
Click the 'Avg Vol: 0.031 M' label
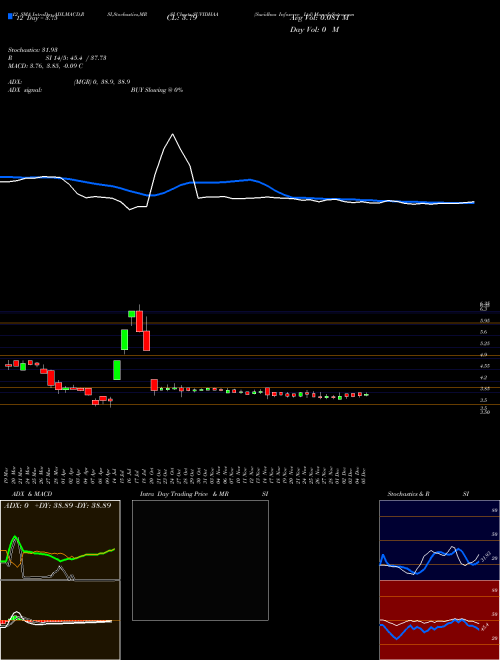[321, 18]
